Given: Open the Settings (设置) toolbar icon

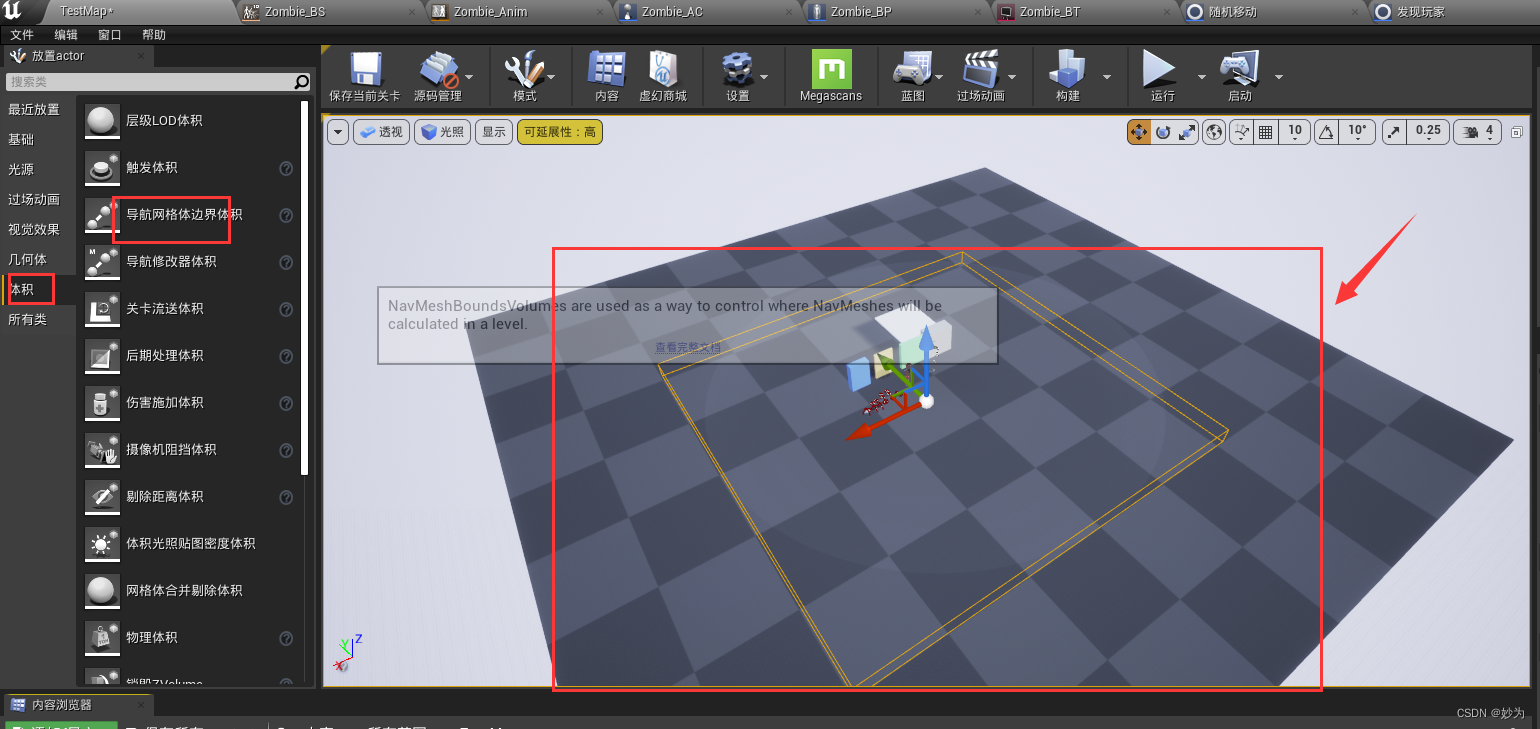Looking at the screenshot, I should point(738,71).
